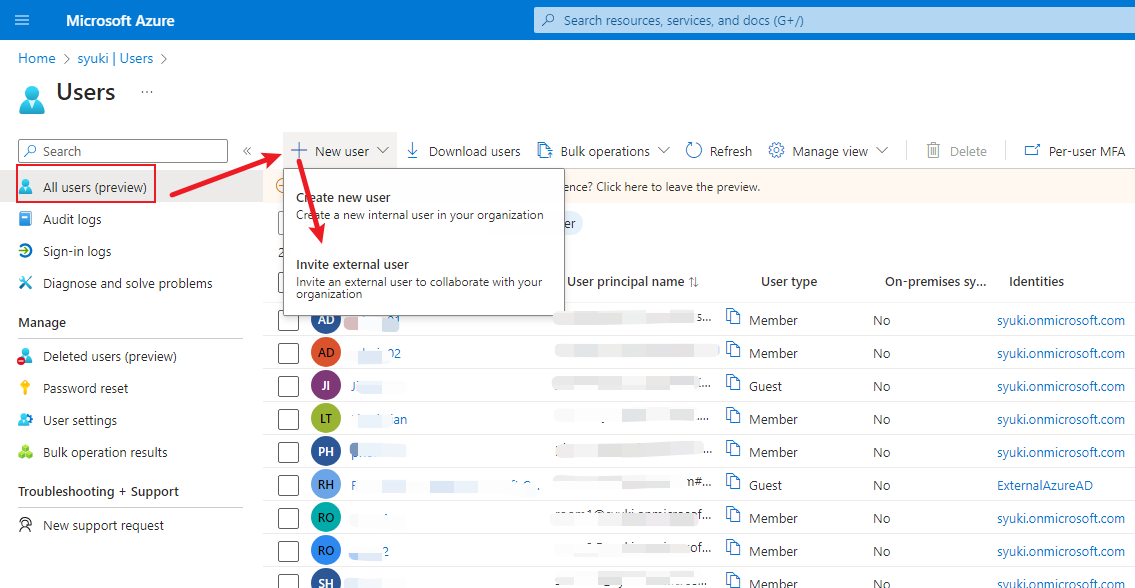Click the Identities column header
The width and height of the screenshot is (1135, 588).
1037,282
